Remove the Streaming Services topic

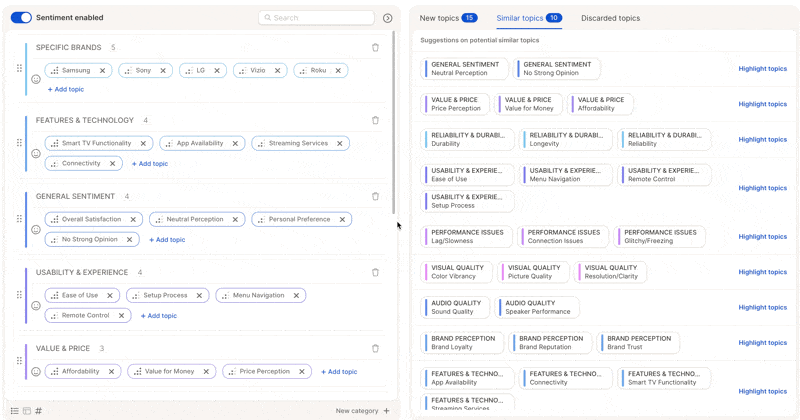click(340, 143)
